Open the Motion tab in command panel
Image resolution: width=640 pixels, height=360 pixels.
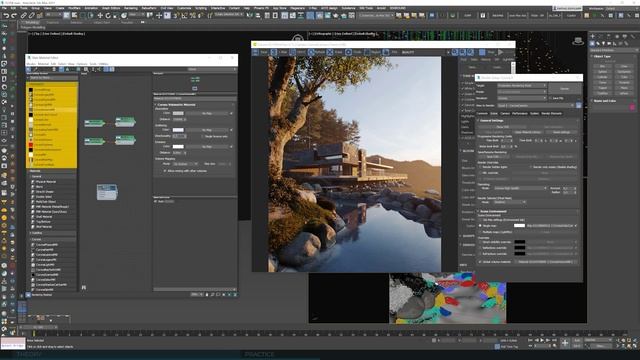point(616,36)
